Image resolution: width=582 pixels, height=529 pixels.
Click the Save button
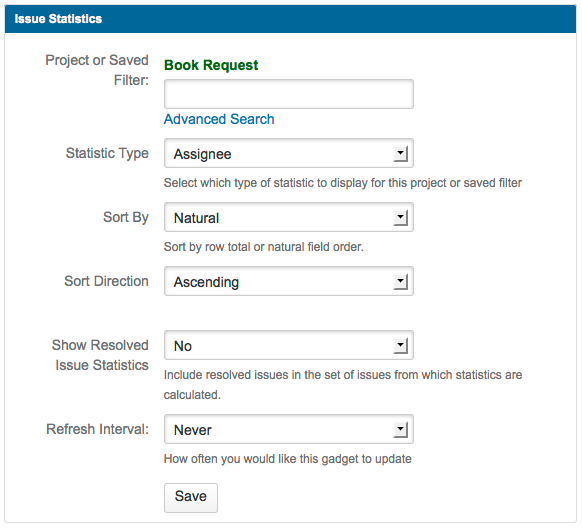click(x=191, y=497)
